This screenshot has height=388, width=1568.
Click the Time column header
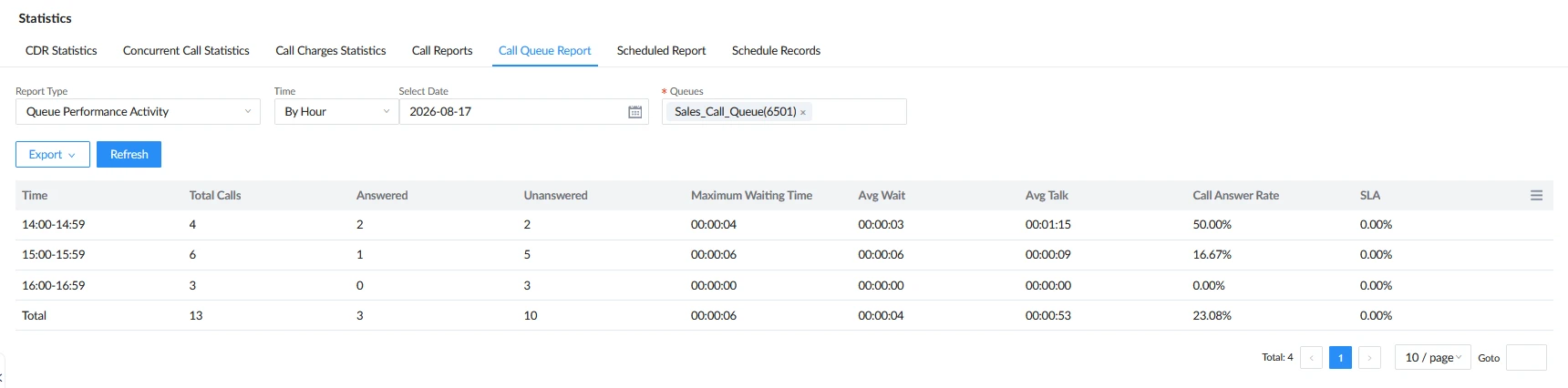click(35, 196)
